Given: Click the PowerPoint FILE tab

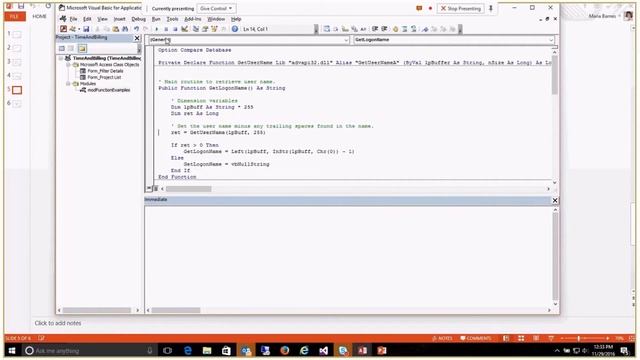Looking at the screenshot, I should (x=14, y=16).
